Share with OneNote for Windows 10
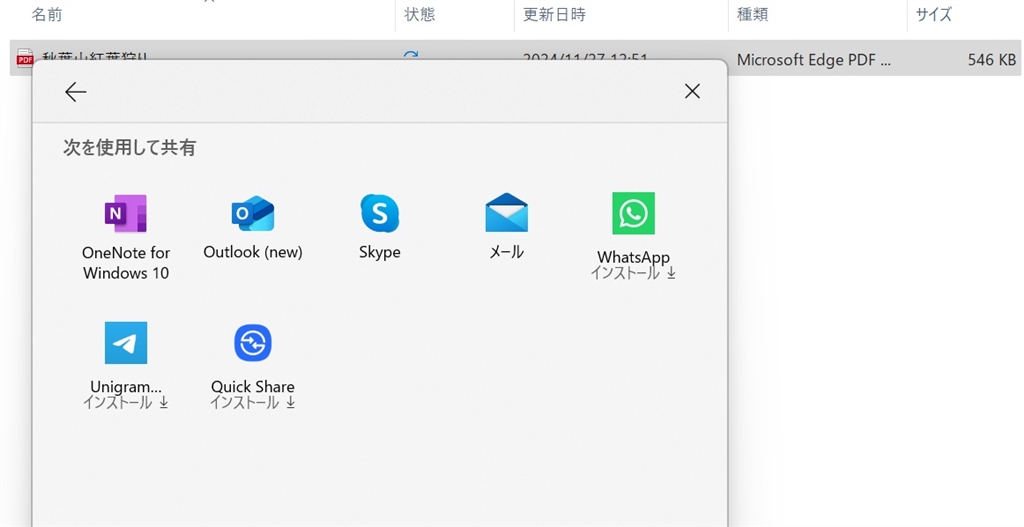 (x=126, y=214)
